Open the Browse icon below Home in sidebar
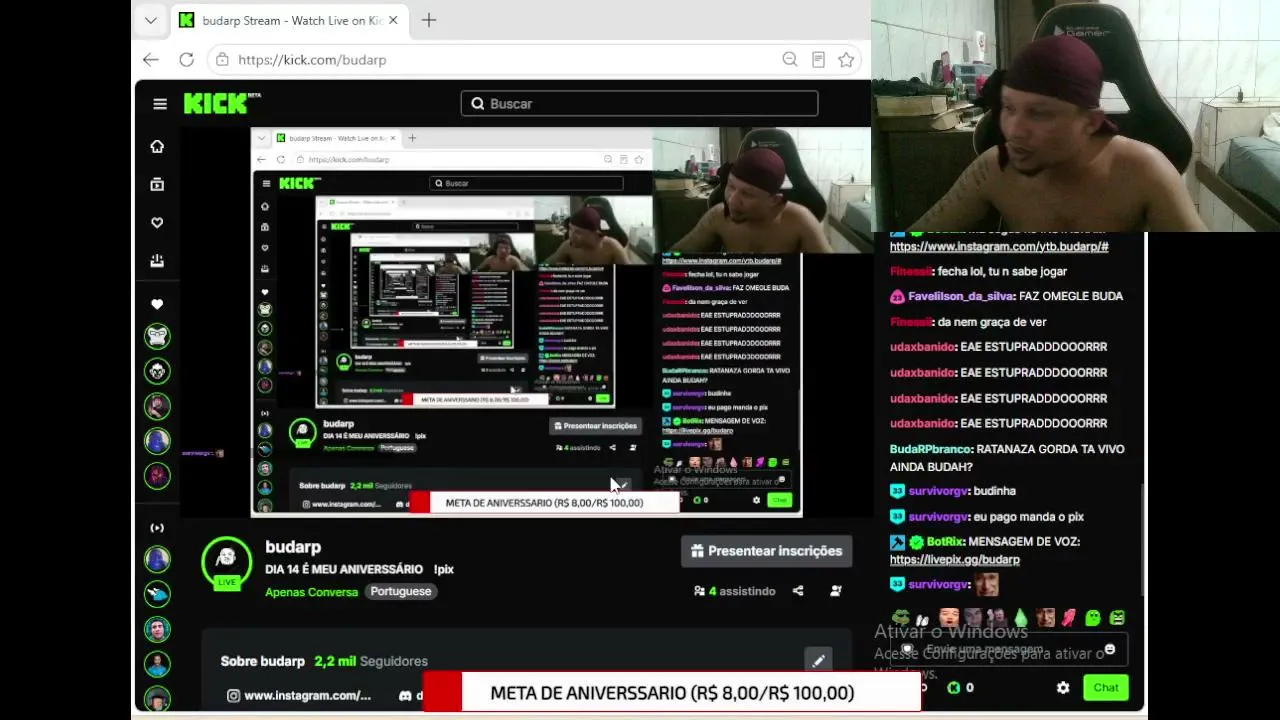This screenshot has height=720, width=1280. point(157,185)
